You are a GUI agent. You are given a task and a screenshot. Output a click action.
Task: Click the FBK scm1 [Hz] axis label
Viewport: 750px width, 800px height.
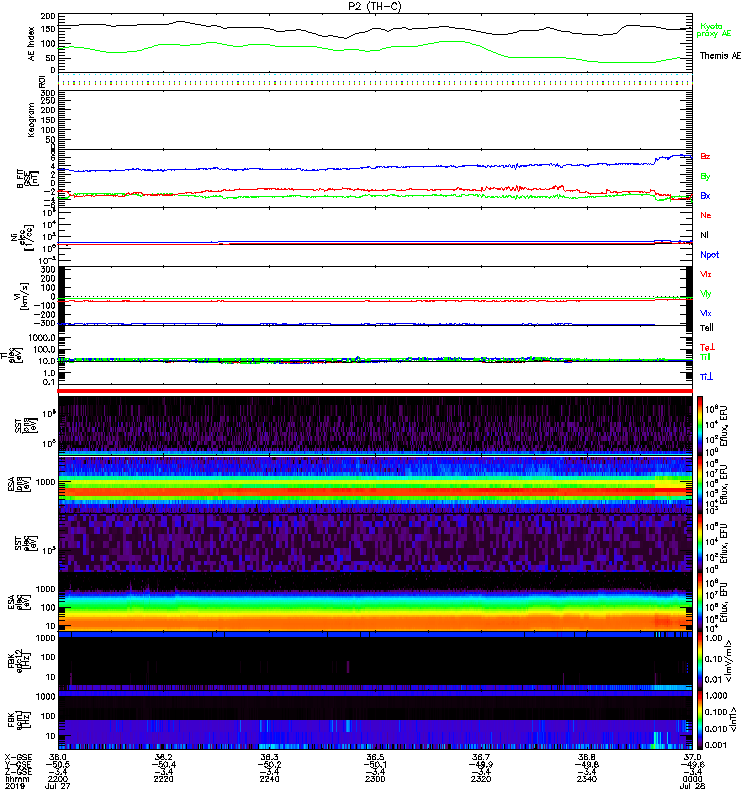[x=18, y=720]
